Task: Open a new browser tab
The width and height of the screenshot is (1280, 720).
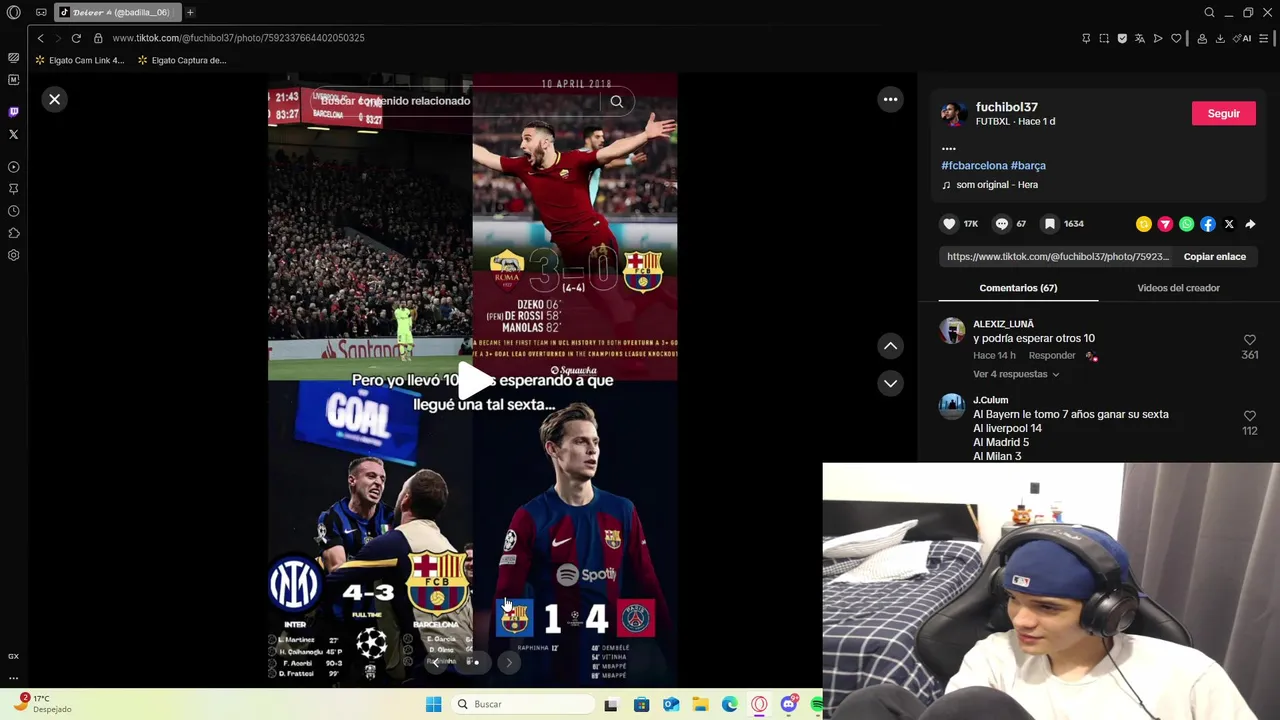Action: [190, 12]
